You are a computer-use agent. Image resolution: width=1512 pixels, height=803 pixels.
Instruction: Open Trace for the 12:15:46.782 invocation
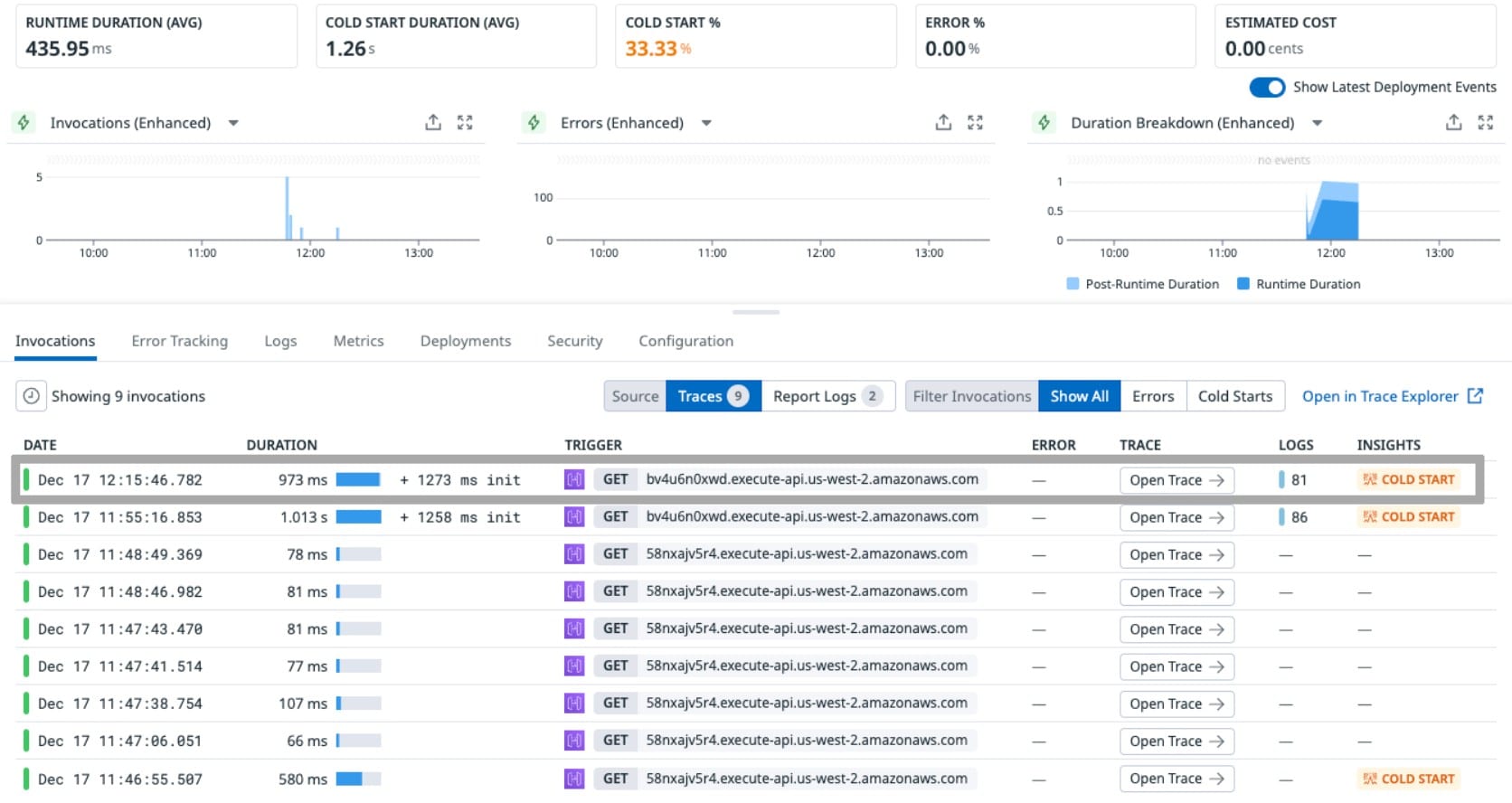(1177, 480)
